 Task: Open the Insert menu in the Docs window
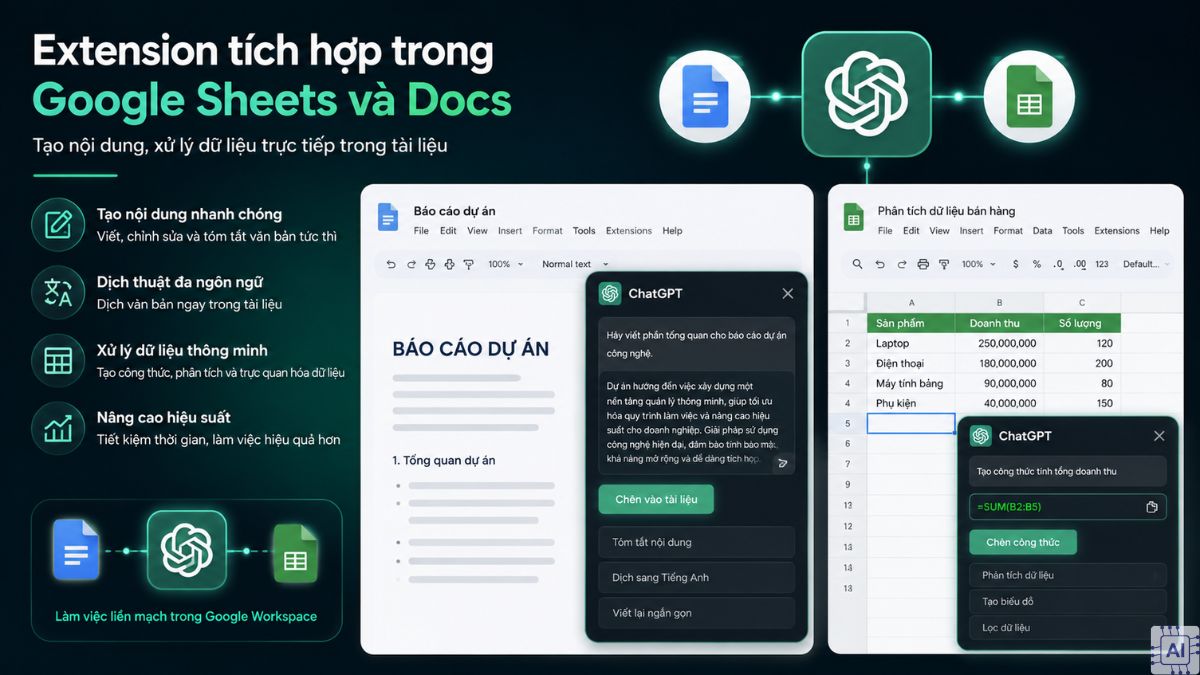510,231
